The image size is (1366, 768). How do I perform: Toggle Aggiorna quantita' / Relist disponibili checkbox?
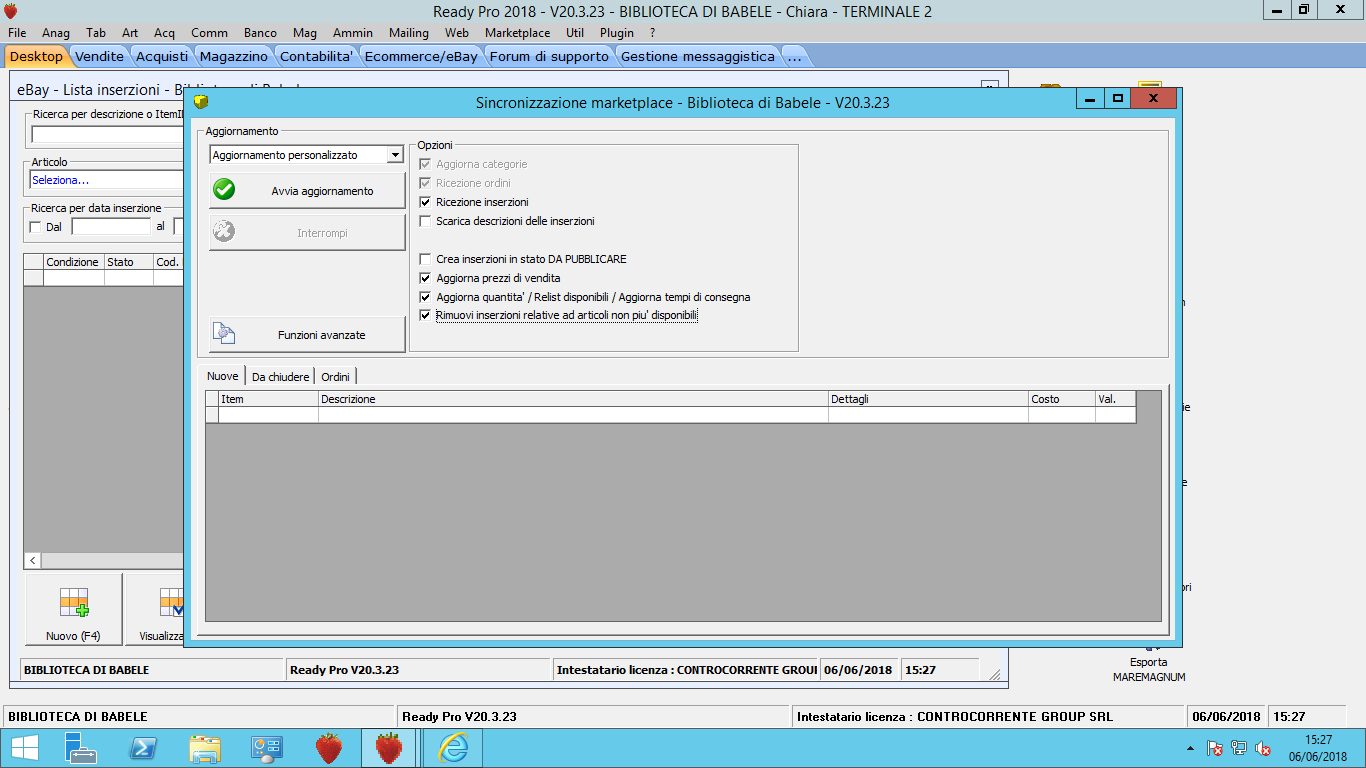click(x=426, y=297)
